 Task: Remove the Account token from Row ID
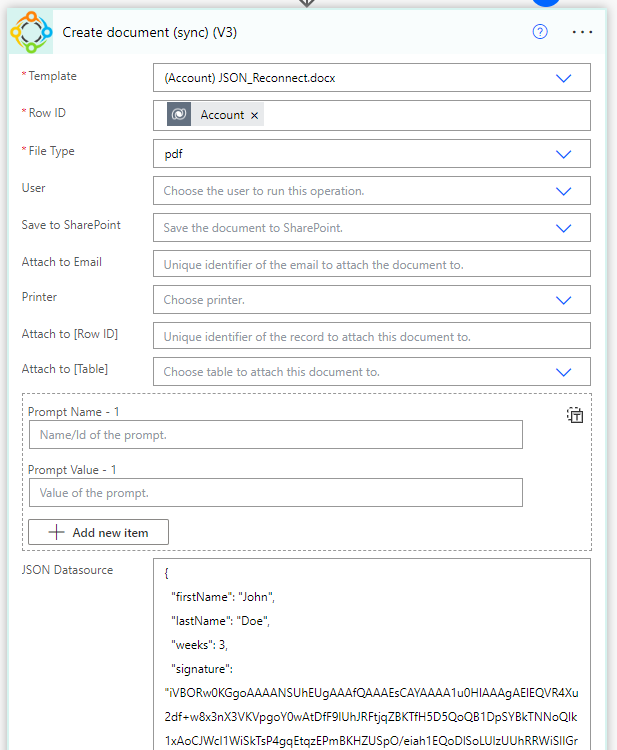click(254, 115)
